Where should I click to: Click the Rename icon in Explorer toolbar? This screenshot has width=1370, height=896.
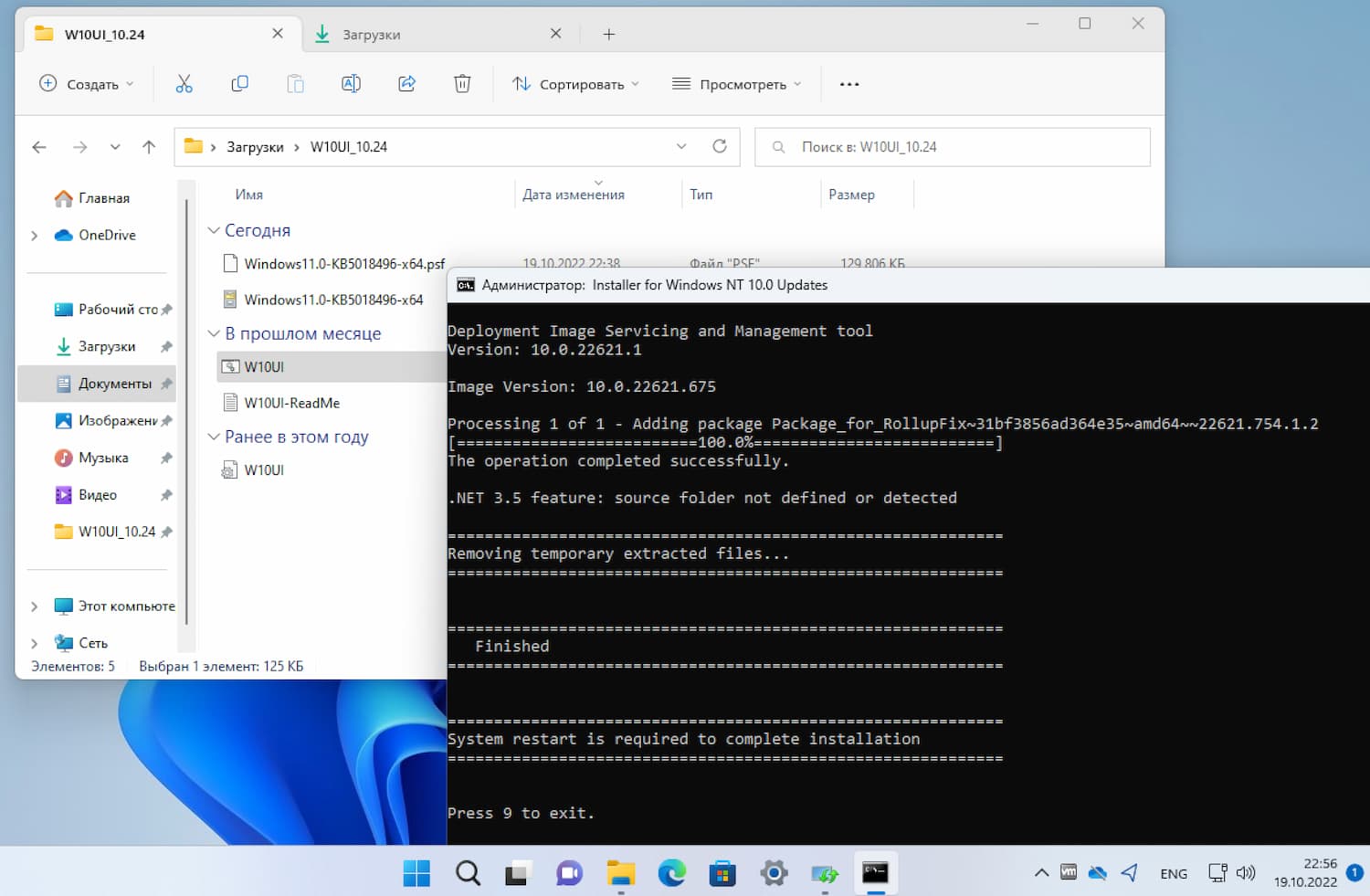tap(351, 84)
